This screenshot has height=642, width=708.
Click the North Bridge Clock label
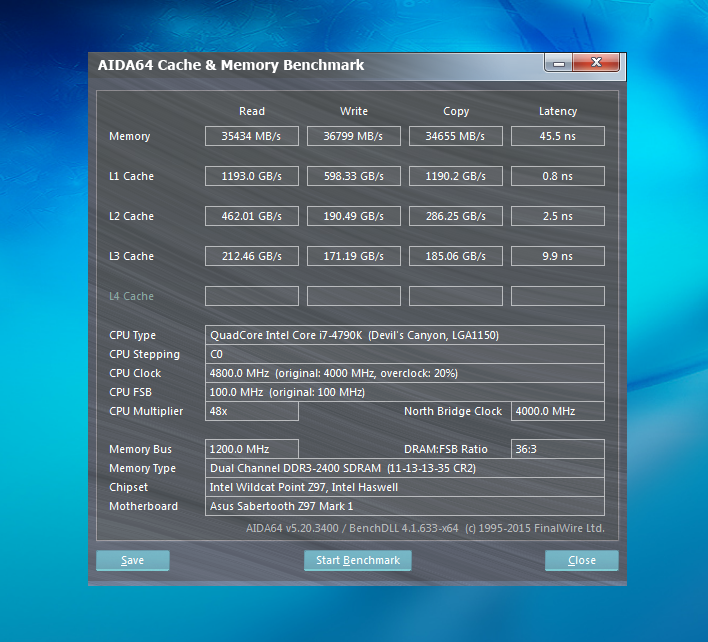[453, 411]
